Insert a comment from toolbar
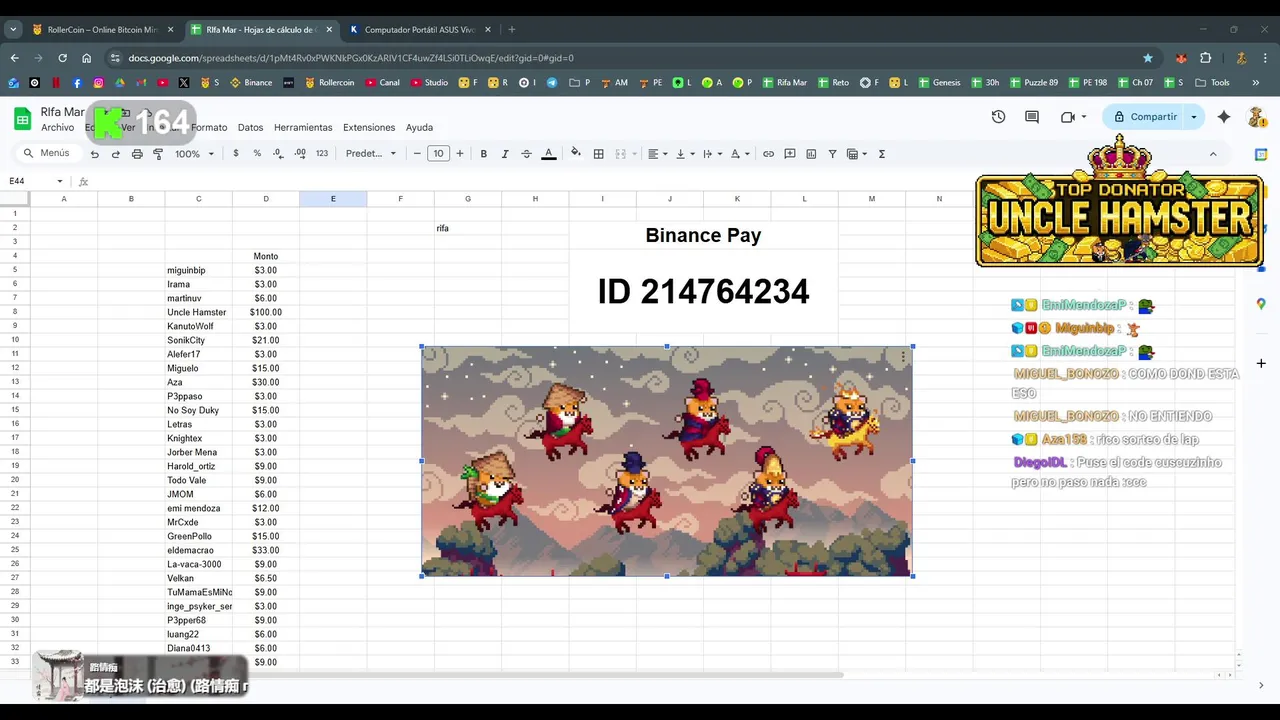1280x720 pixels. coord(790,154)
